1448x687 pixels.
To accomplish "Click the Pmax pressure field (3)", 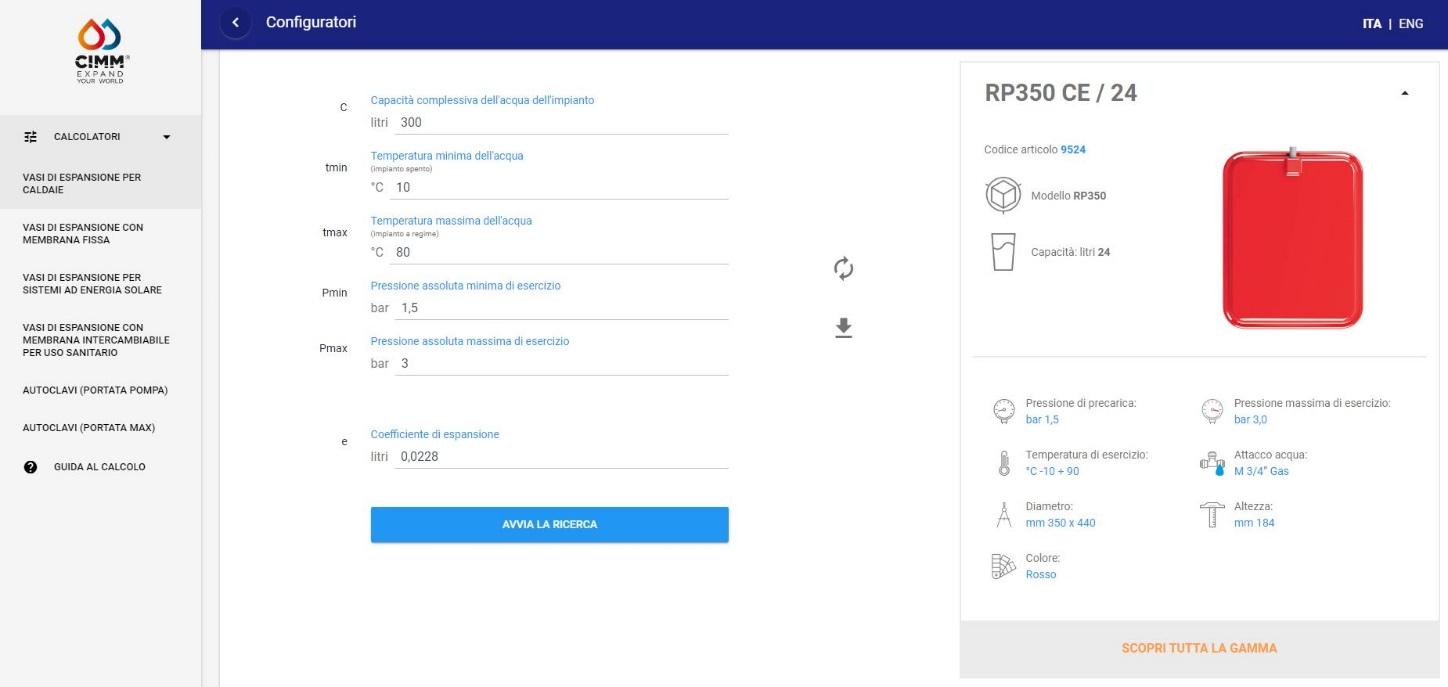I will tap(561, 363).
